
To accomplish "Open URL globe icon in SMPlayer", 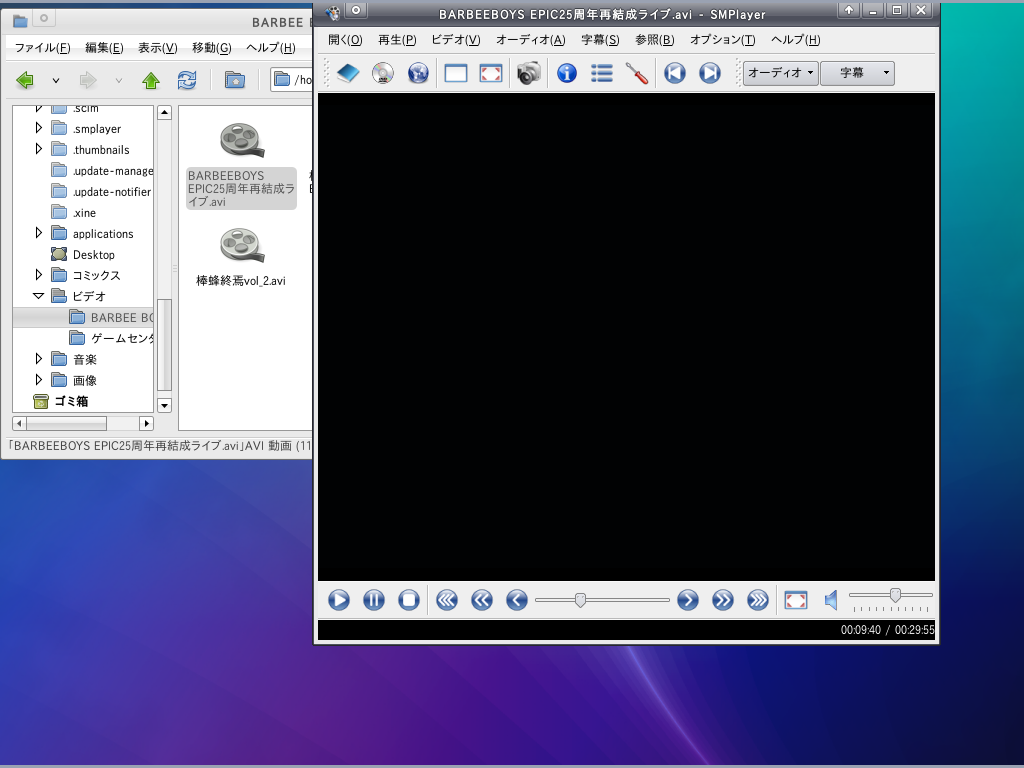I will tap(418, 73).
